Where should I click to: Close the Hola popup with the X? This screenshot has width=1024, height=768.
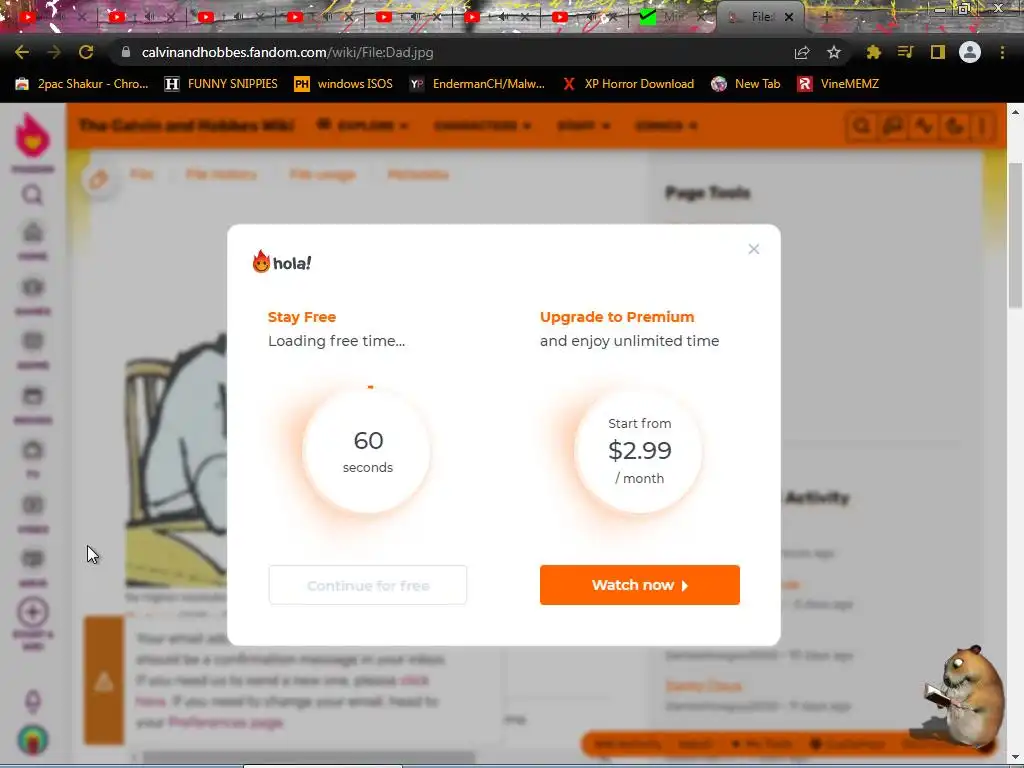(754, 249)
